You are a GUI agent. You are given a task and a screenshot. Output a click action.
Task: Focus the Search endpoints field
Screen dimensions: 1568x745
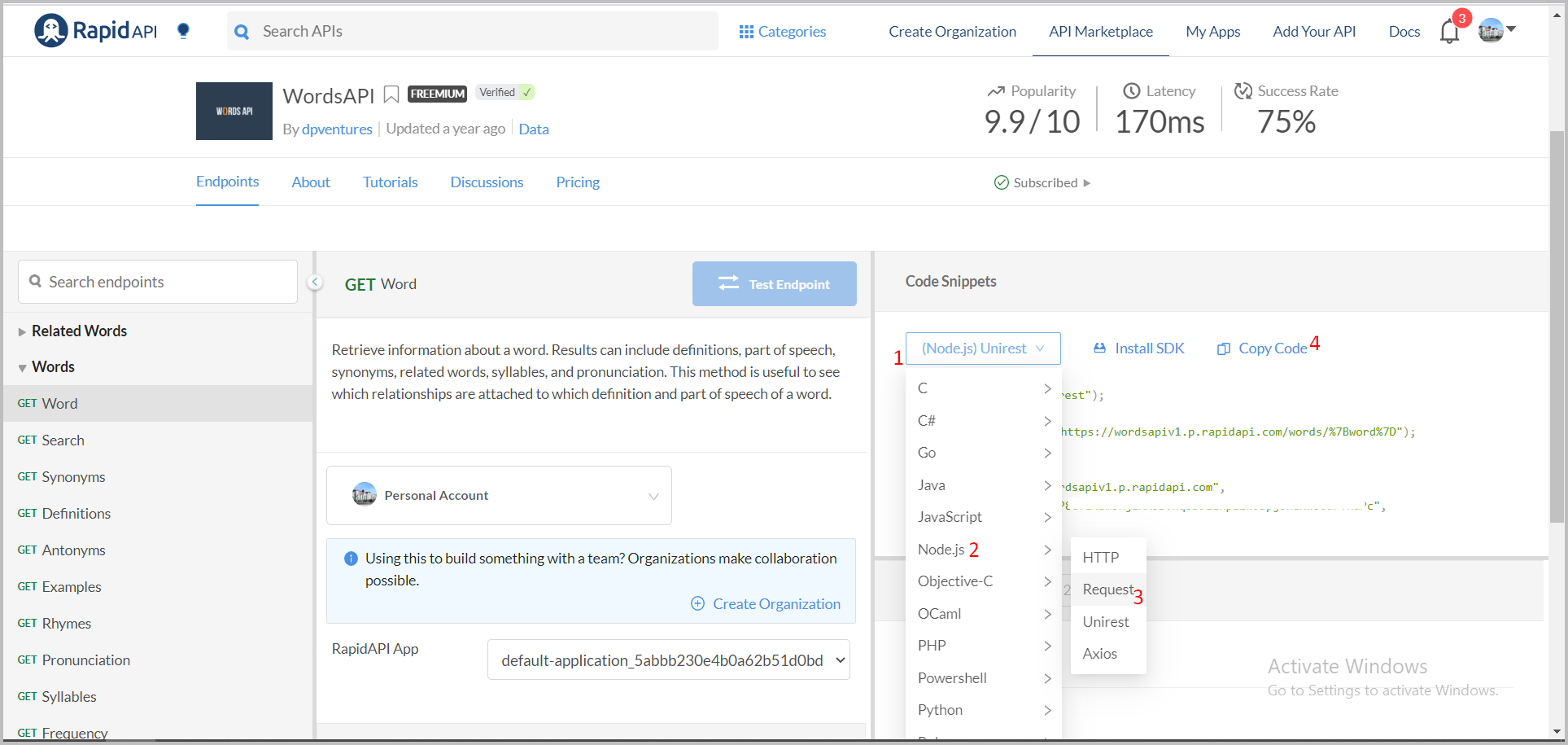(x=158, y=282)
